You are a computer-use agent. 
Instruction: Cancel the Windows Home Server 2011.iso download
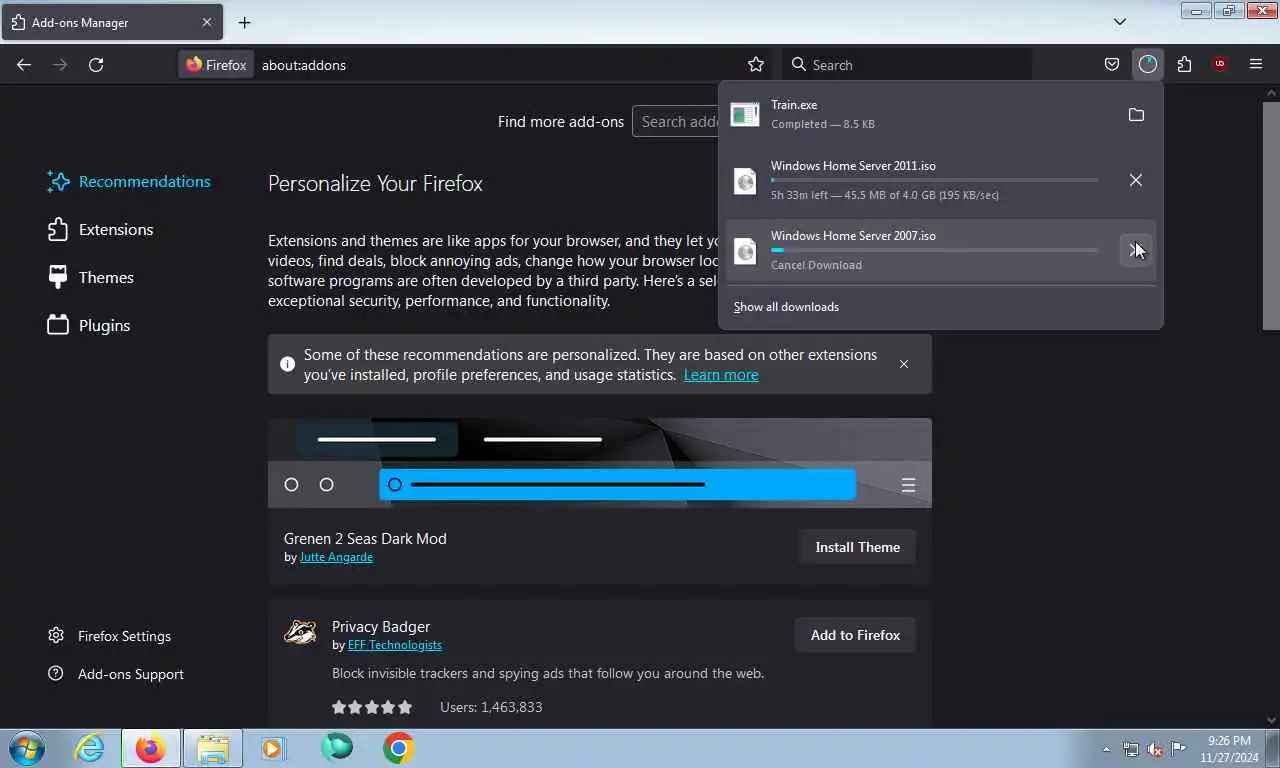tap(1136, 180)
